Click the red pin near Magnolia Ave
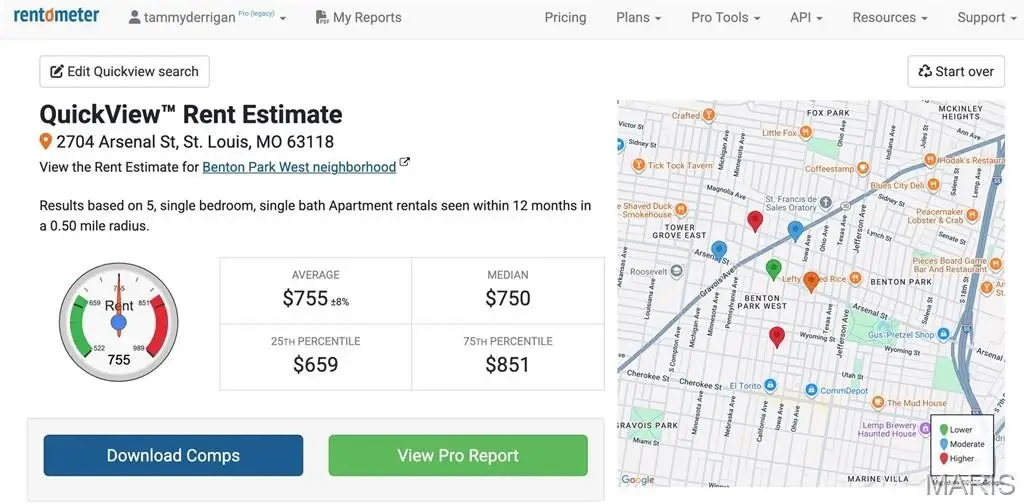 755,220
